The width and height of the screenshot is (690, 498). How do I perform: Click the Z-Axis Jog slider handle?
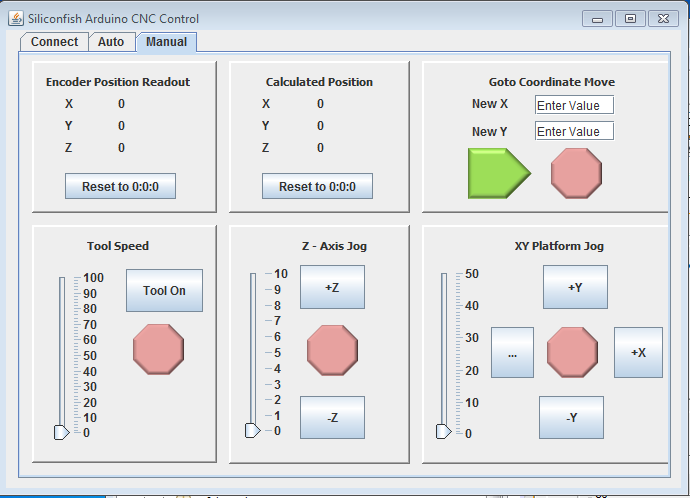coord(253,431)
